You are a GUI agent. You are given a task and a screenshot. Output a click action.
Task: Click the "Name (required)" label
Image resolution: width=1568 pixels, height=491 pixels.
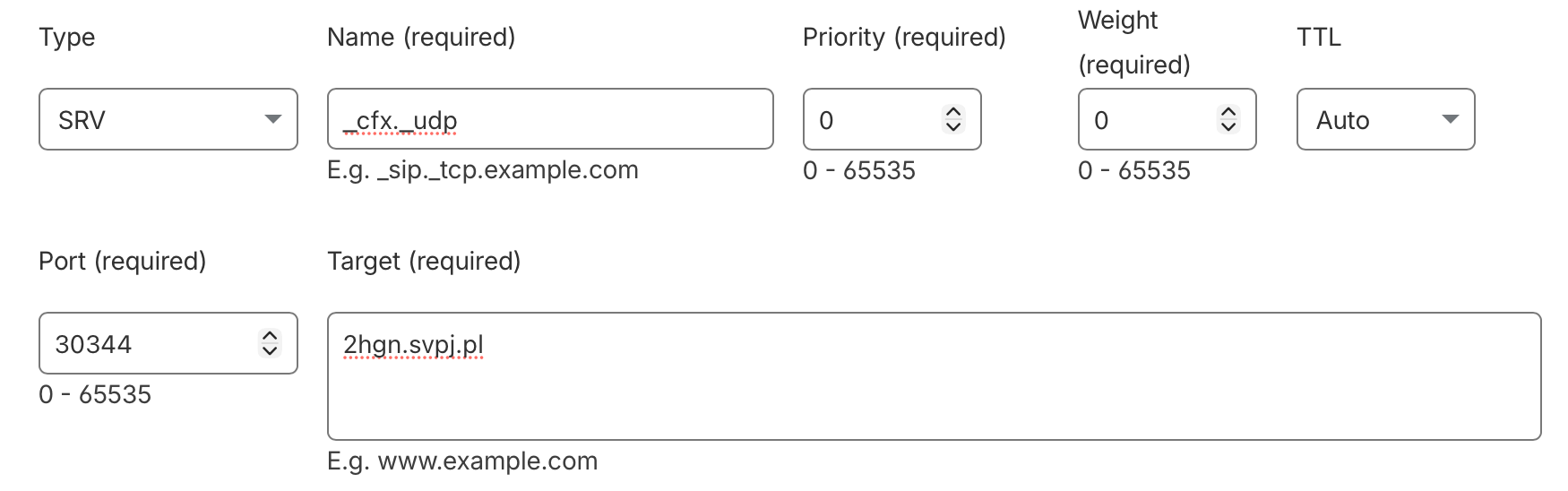tap(421, 38)
